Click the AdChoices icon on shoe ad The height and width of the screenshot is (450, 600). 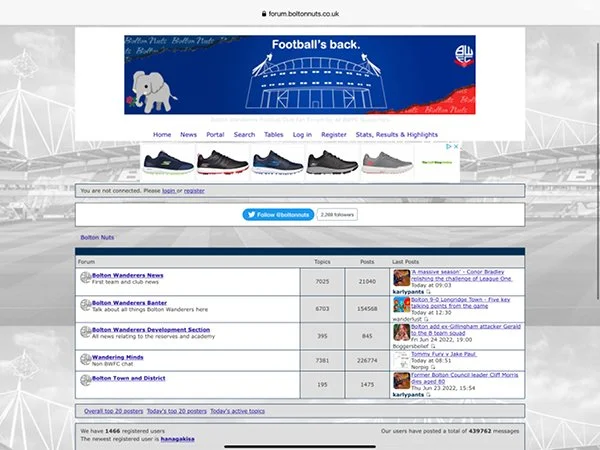click(449, 146)
